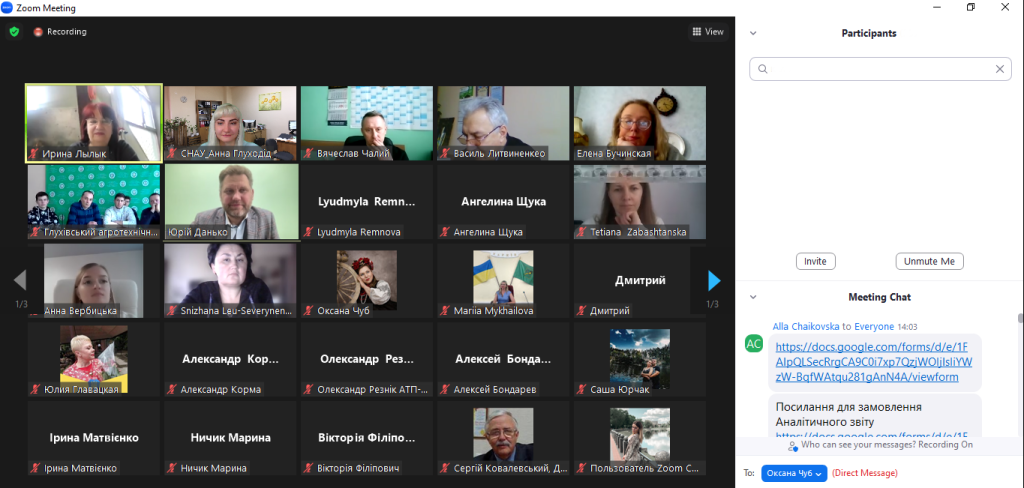Go to next page of video gallery

[x=713, y=281]
